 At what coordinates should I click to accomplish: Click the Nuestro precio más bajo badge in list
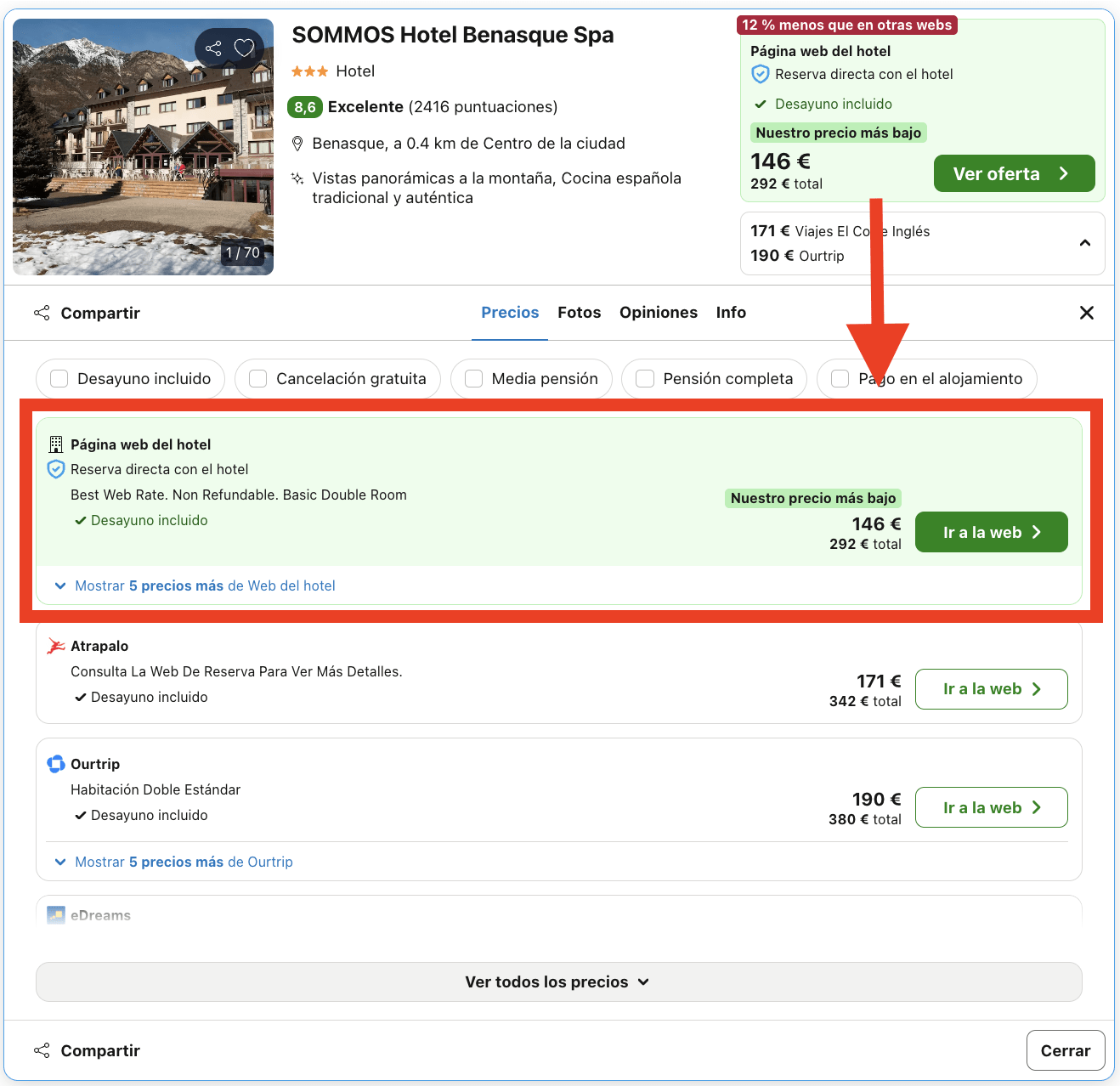point(813,498)
